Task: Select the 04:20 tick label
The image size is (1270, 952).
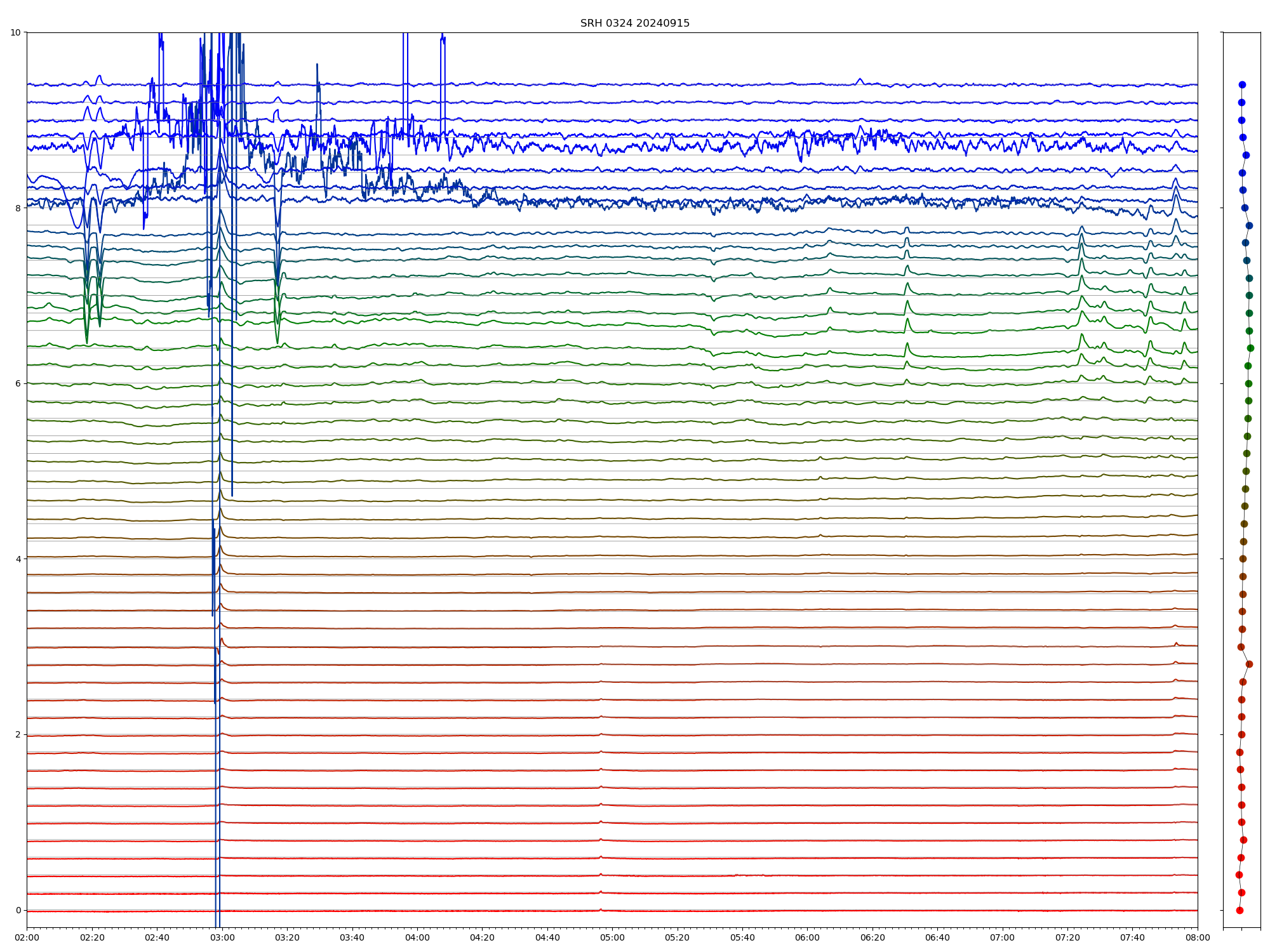Action: click(x=482, y=937)
